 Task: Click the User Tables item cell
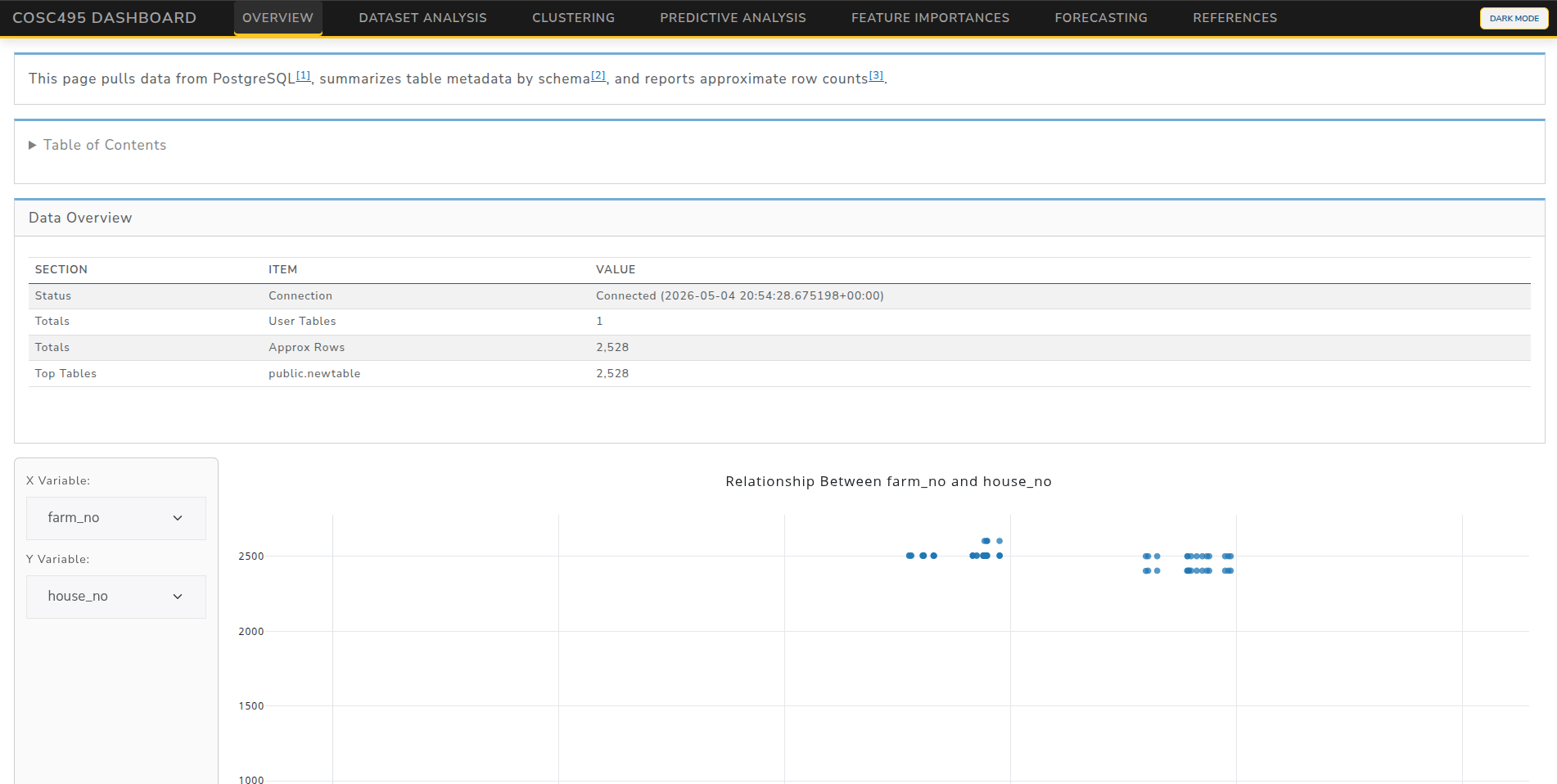coord(302,321)
